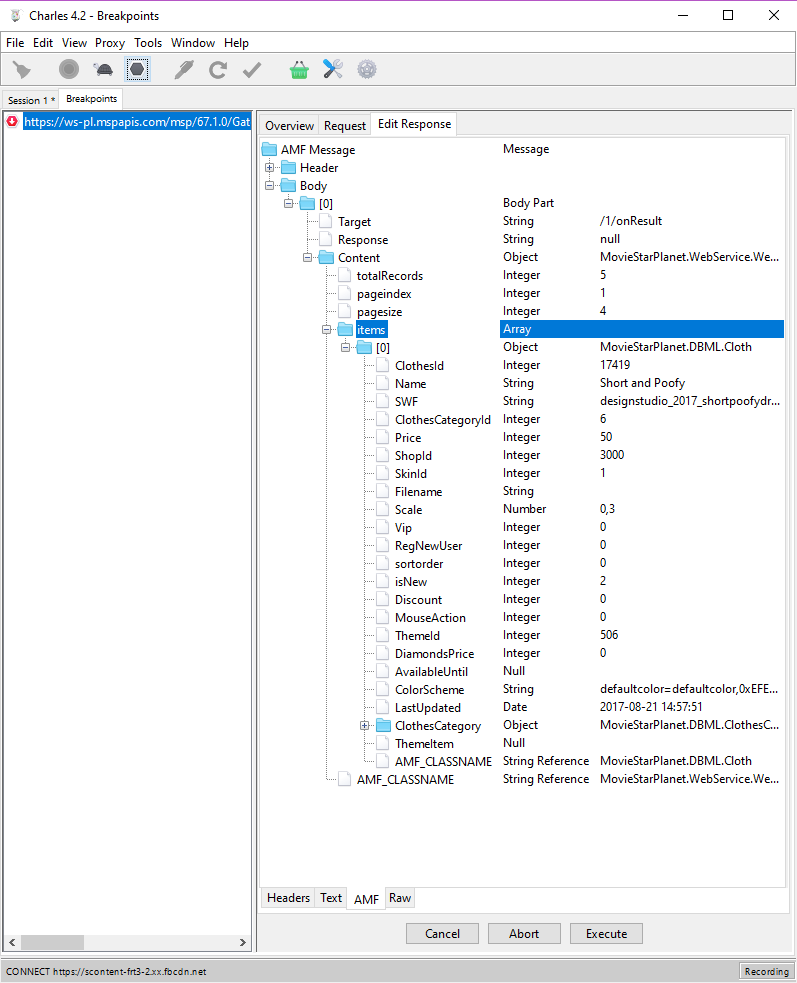Switch to the AMF view tab
797x983 pixels.
point(366,899)
